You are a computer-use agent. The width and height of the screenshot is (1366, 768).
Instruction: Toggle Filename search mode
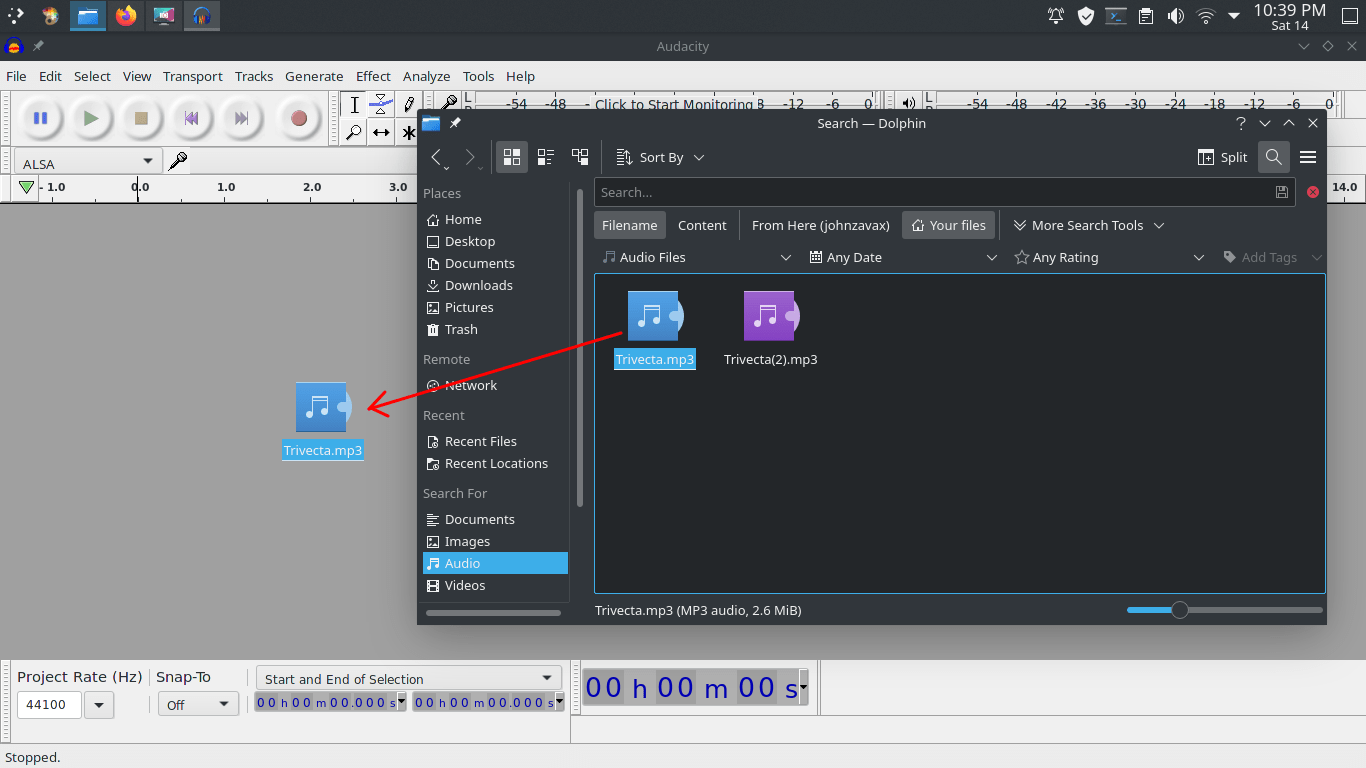630,225
